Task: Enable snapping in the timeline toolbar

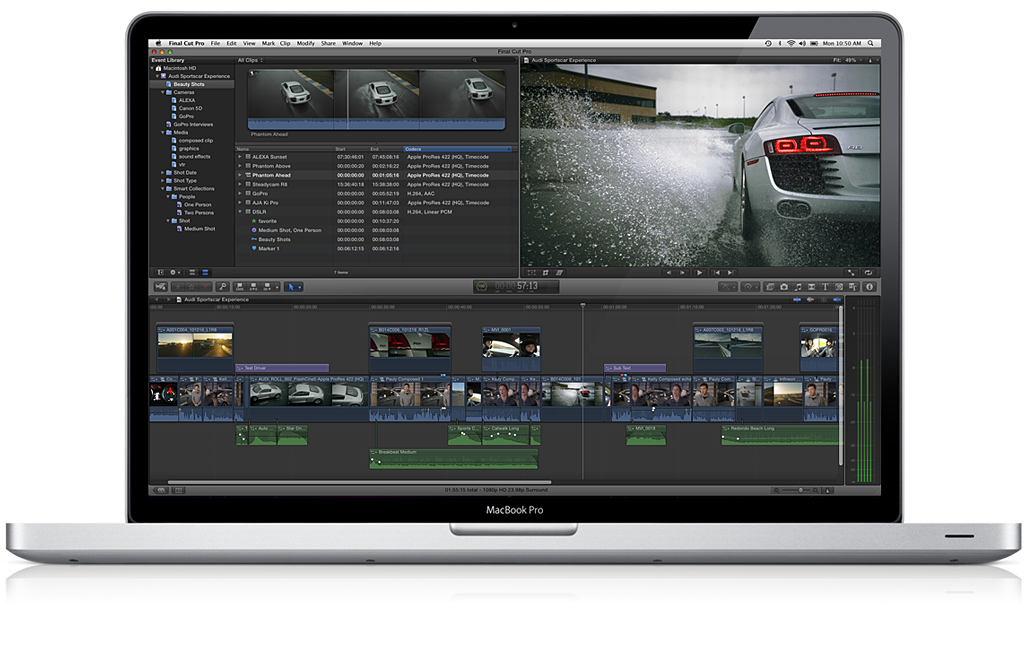Action: [837, 299]
